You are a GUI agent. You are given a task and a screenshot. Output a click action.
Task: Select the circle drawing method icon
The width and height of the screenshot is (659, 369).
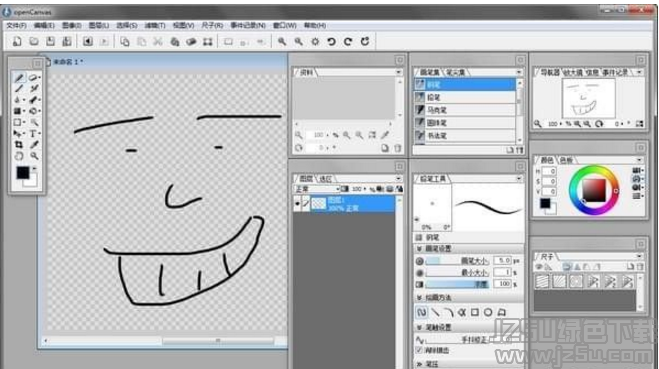click(x=488, y=312)
